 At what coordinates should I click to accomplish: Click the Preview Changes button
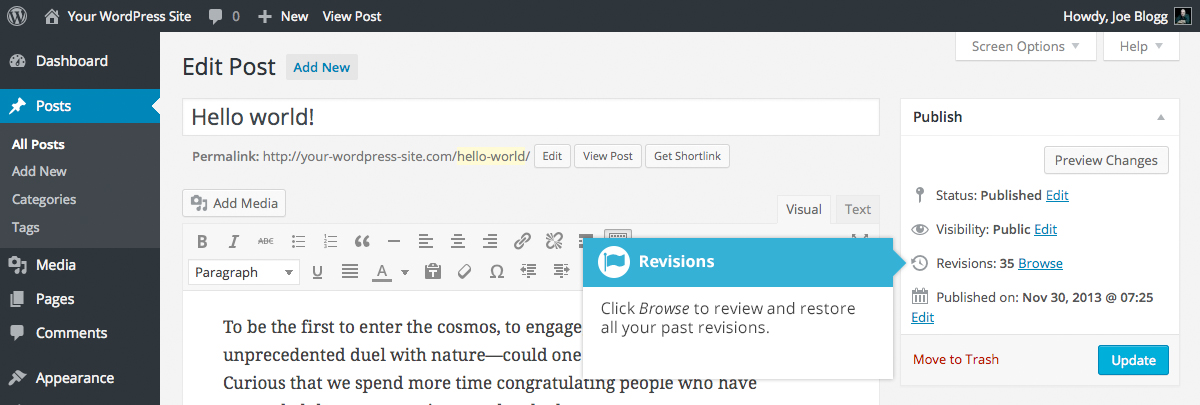tap(1106, 160)
